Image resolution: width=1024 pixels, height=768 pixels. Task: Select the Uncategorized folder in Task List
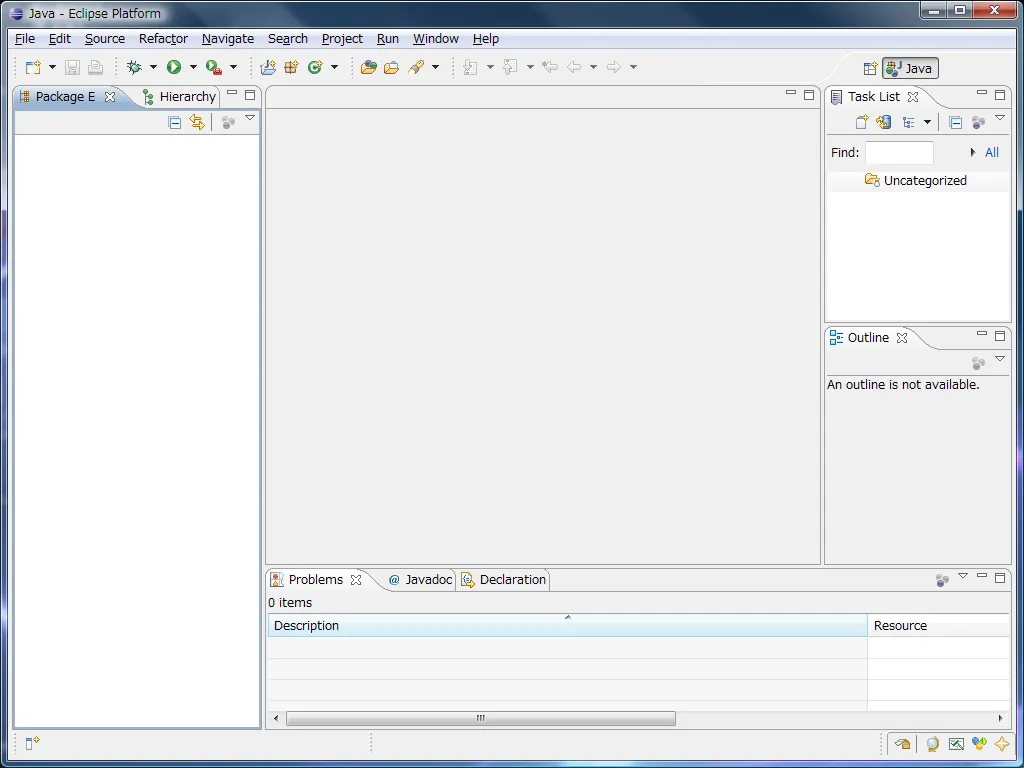pyautogui.click(x=917, y=181)
